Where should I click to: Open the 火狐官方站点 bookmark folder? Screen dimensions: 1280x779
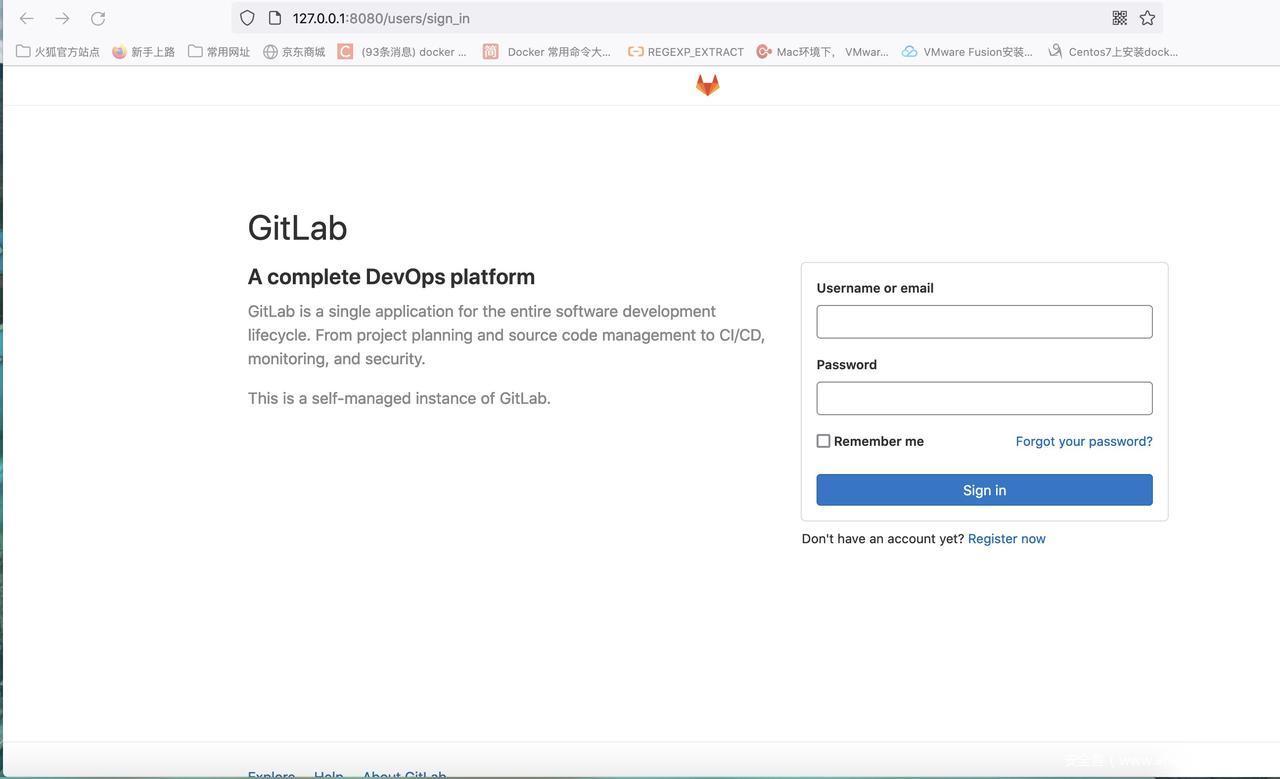tap(58, 51)
